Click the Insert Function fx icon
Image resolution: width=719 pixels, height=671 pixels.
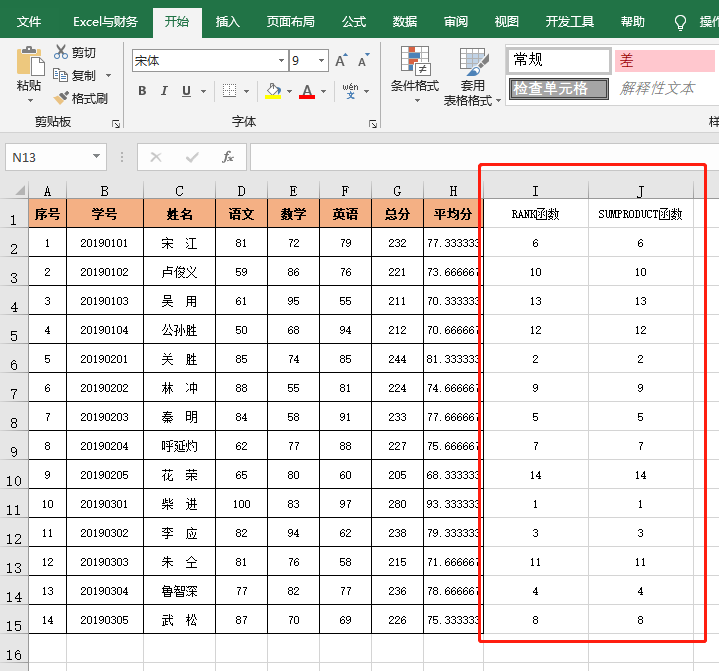228,157
